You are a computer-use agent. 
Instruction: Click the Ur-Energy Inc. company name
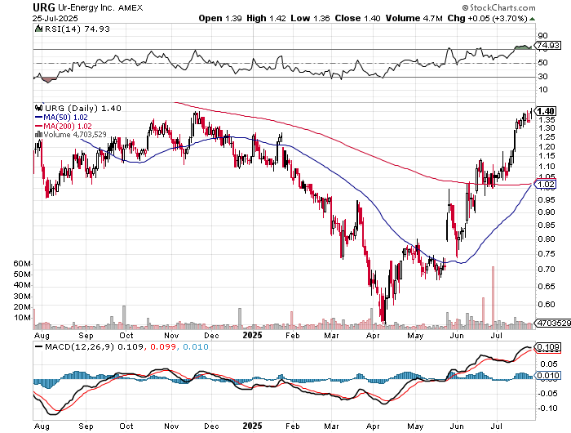coord(86,8)
